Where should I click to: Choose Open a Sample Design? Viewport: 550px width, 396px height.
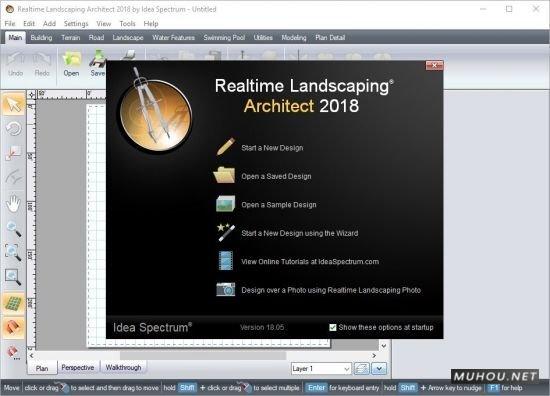tap(266, 204)
